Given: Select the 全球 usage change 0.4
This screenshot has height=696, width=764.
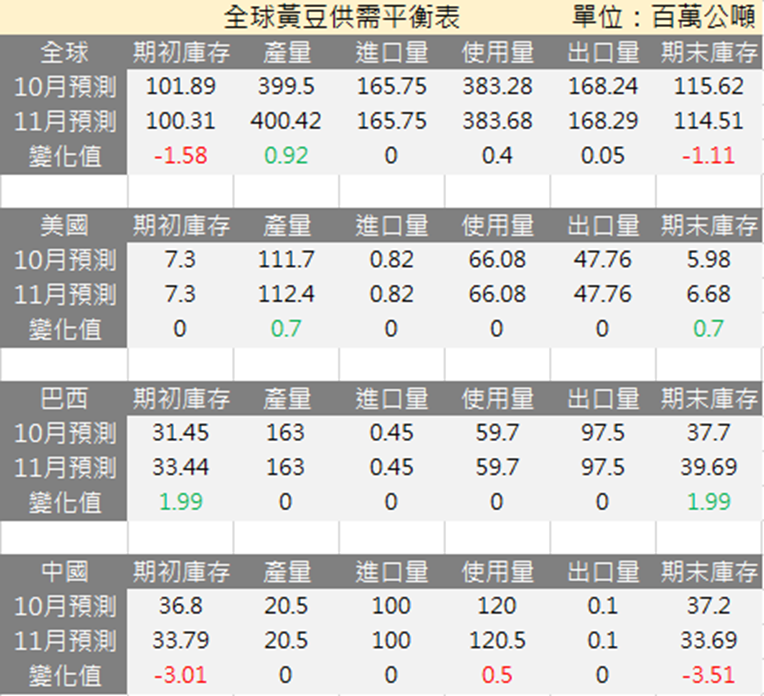Looking at the screenshot, I should pos(497,156).
